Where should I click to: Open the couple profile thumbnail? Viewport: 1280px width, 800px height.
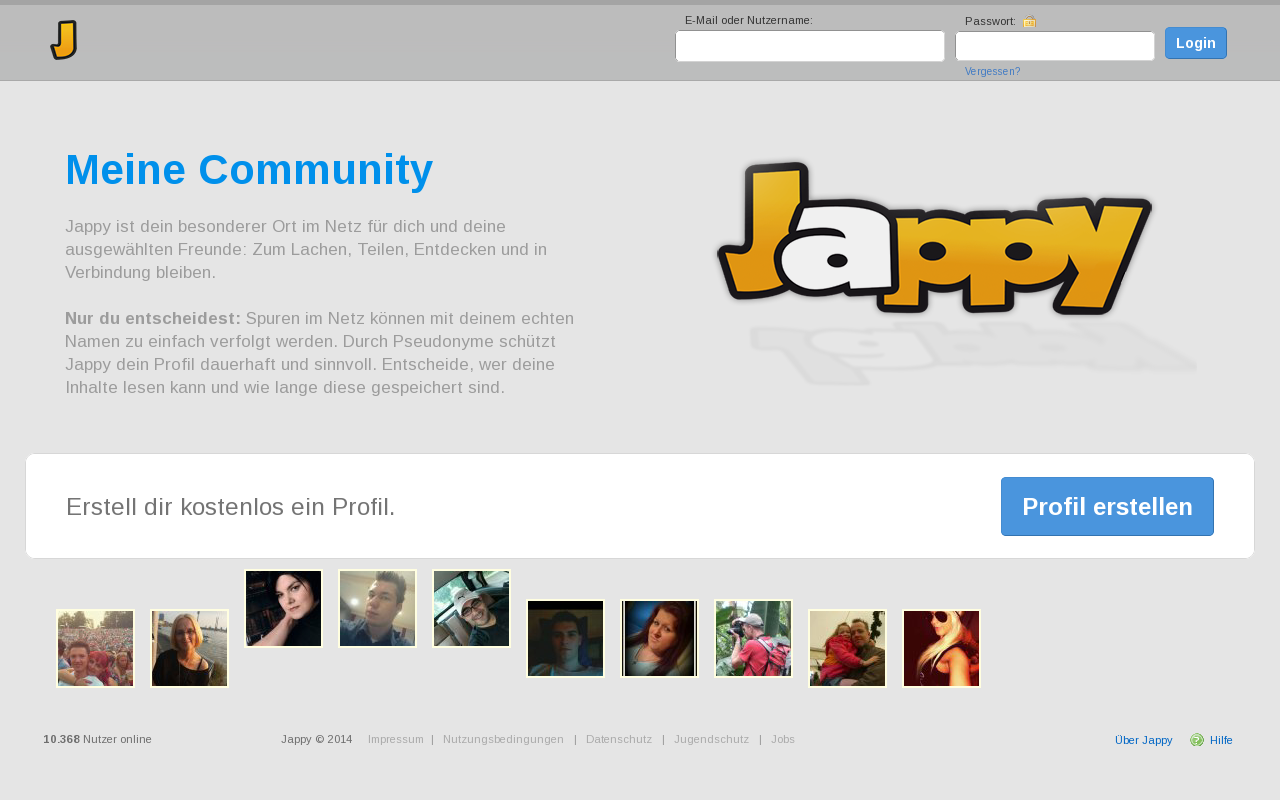(x=847, y=649)
